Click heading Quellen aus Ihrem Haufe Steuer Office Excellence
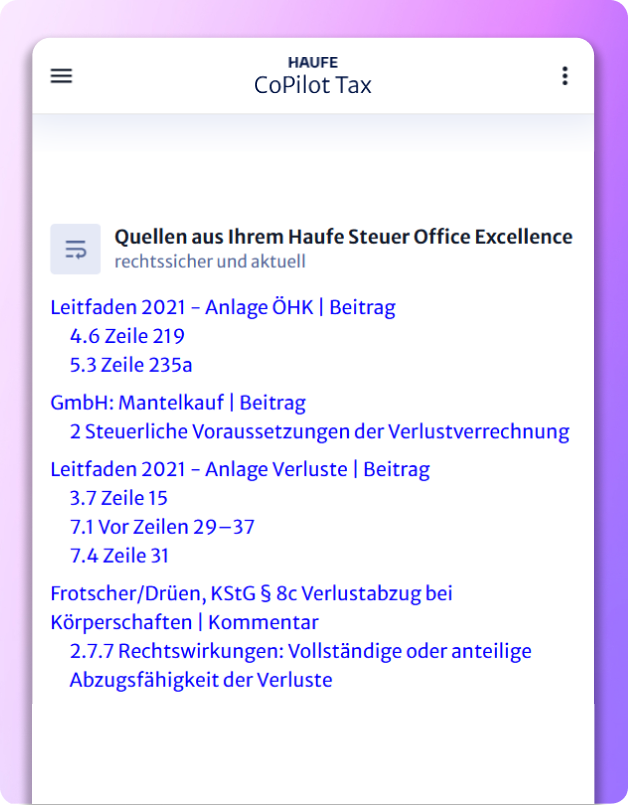Viewport: 628px width, 805px height. click(343, 237)
